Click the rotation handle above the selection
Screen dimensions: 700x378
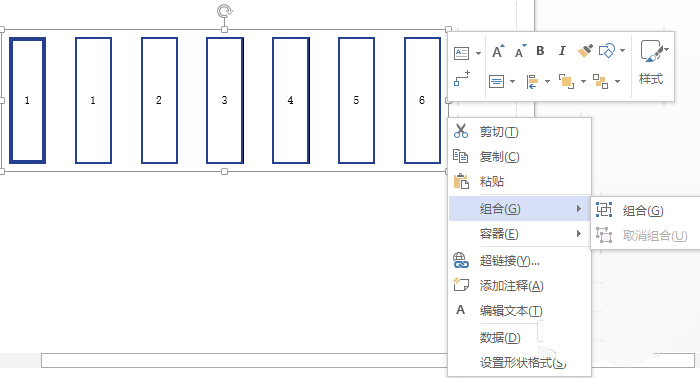click(225, 11)
